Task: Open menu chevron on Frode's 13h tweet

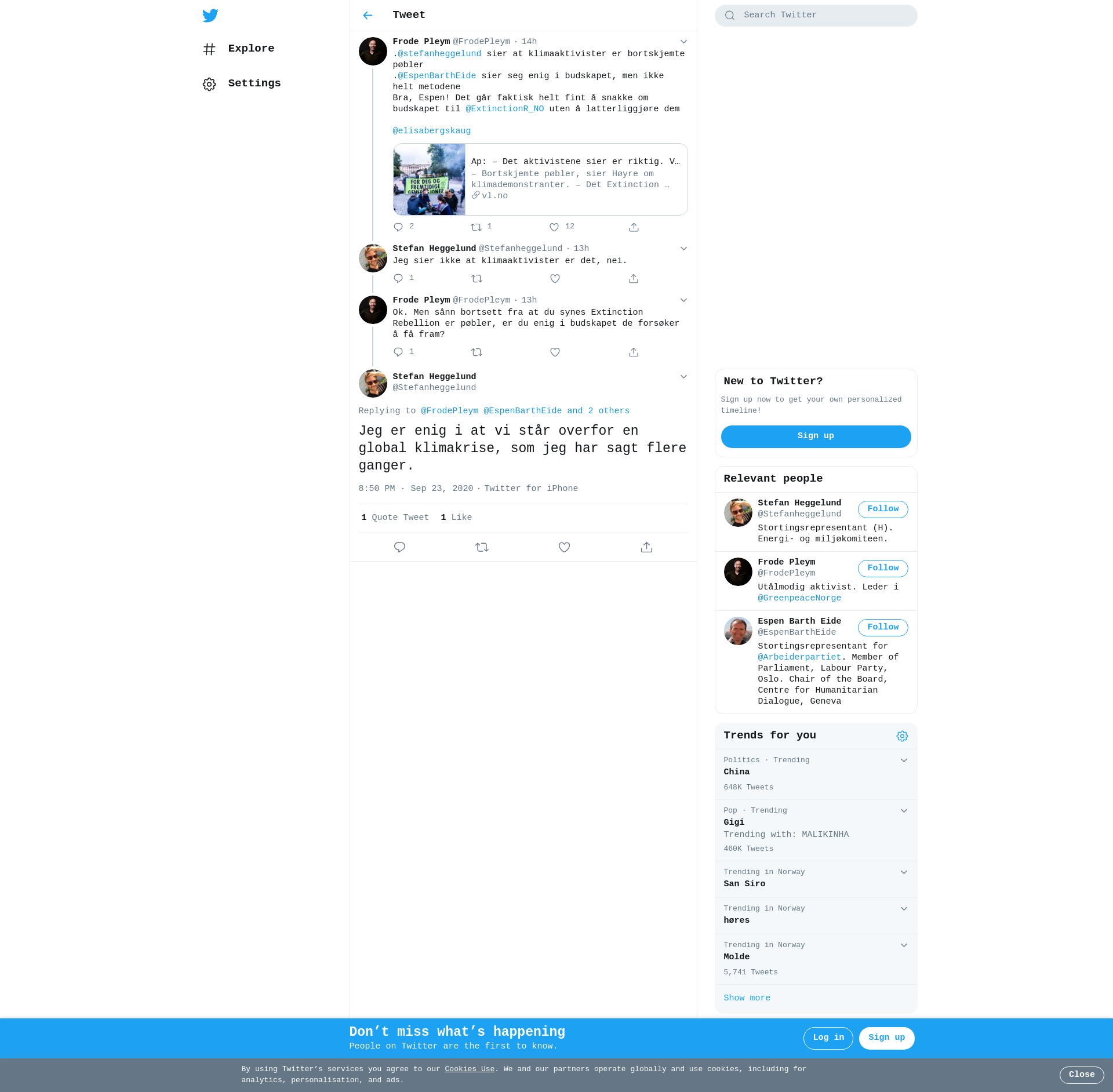Action: (683, 300)
